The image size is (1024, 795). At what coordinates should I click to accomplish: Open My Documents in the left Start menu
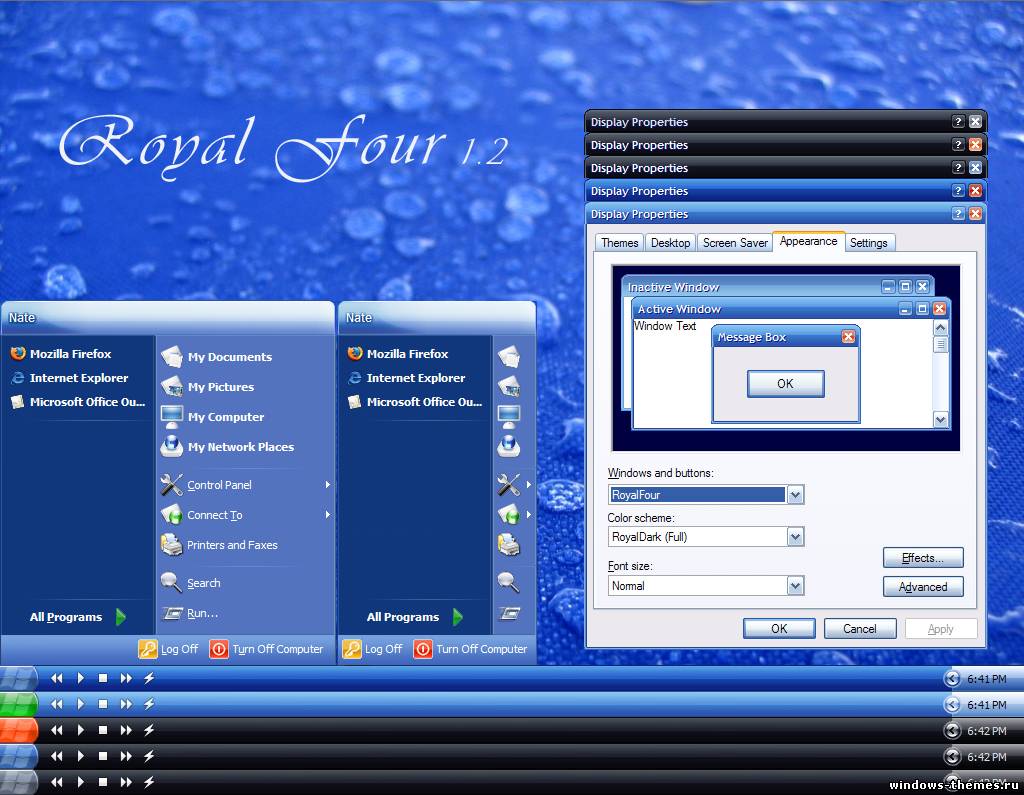217,357
